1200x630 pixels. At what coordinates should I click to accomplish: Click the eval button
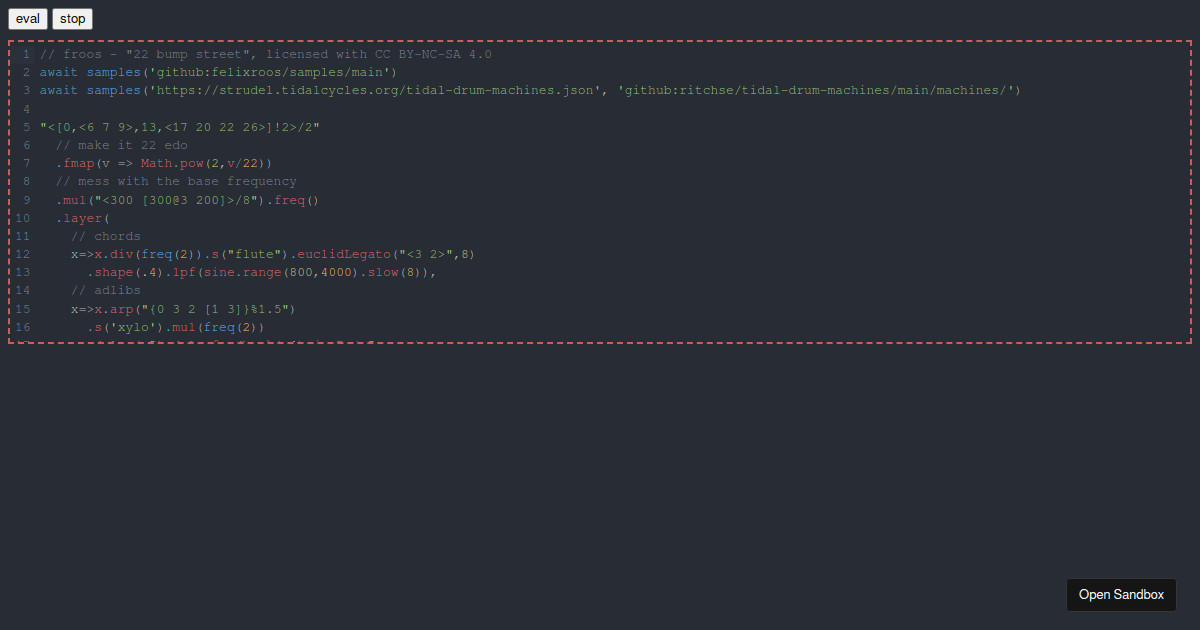coord(27,18)
